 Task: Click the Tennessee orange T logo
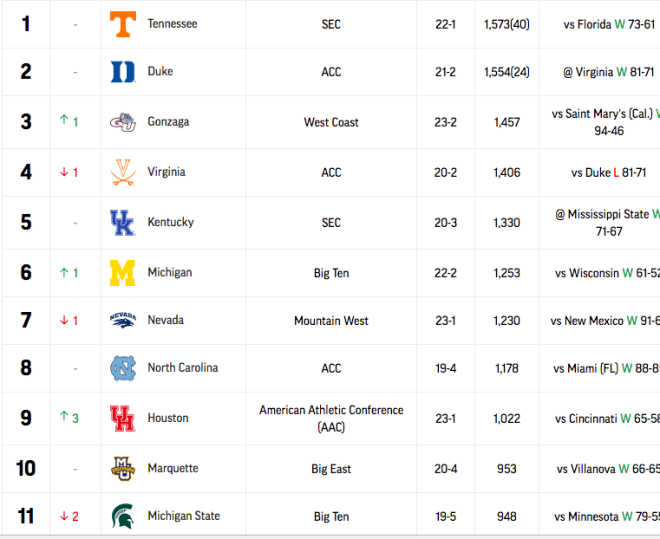[123, 24]
